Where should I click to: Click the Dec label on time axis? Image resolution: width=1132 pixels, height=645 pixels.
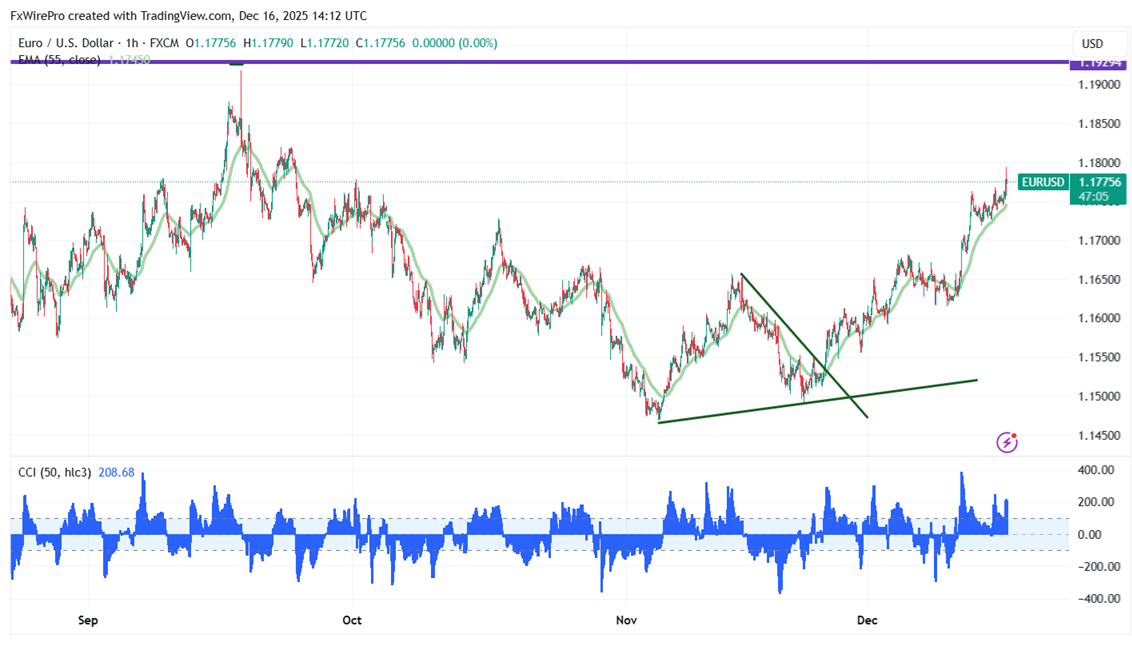coord(867,620)
